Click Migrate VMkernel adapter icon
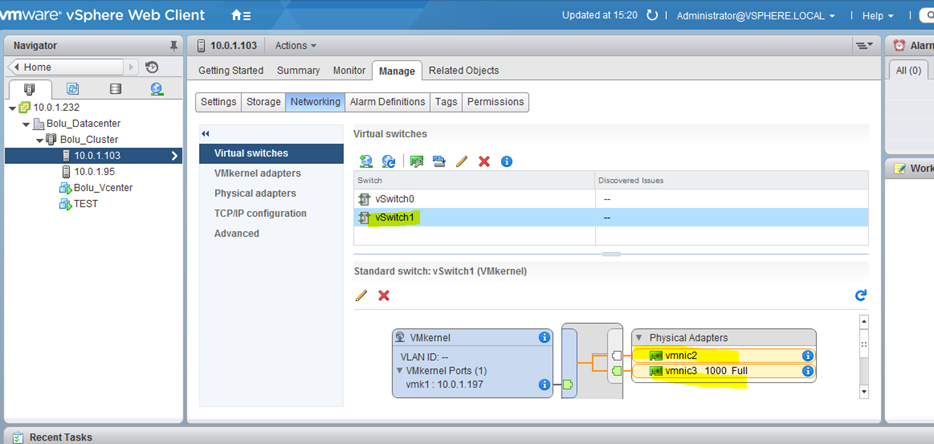 [439, 161]
